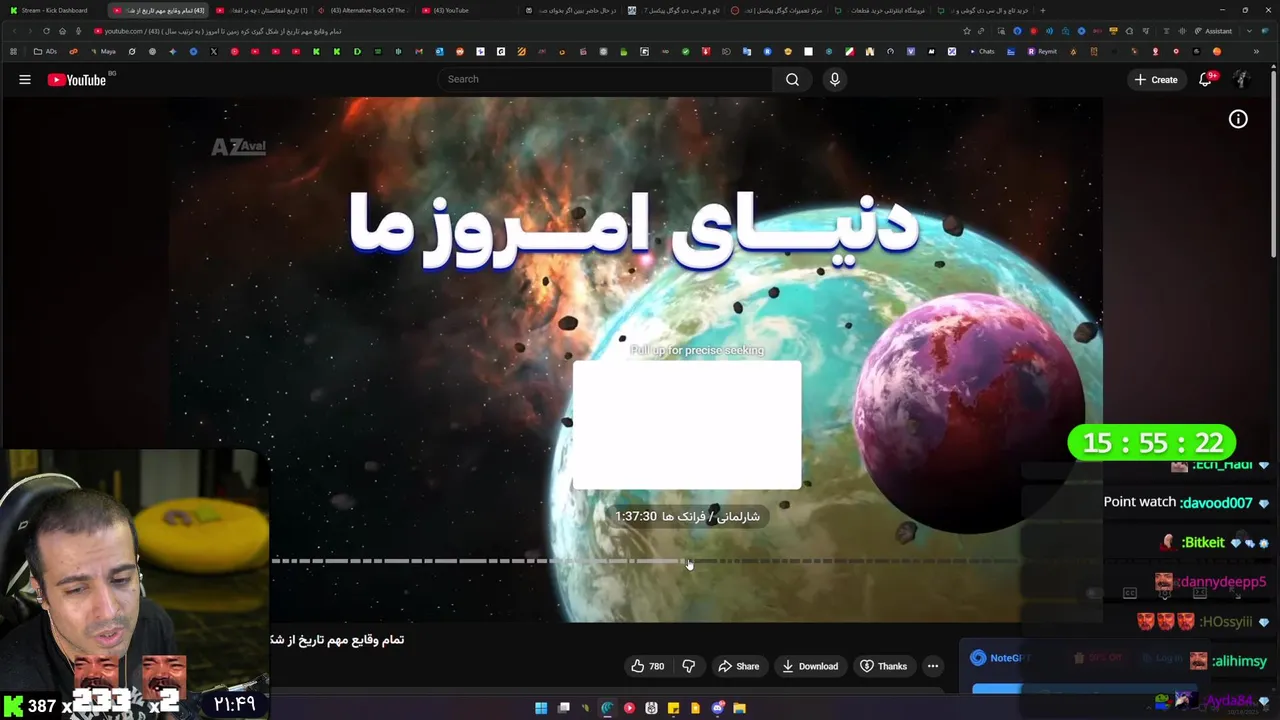The width and height of the screenshot is (1280, 720).
Task: Start voice search with microphone icon
Action: [835, 79]
